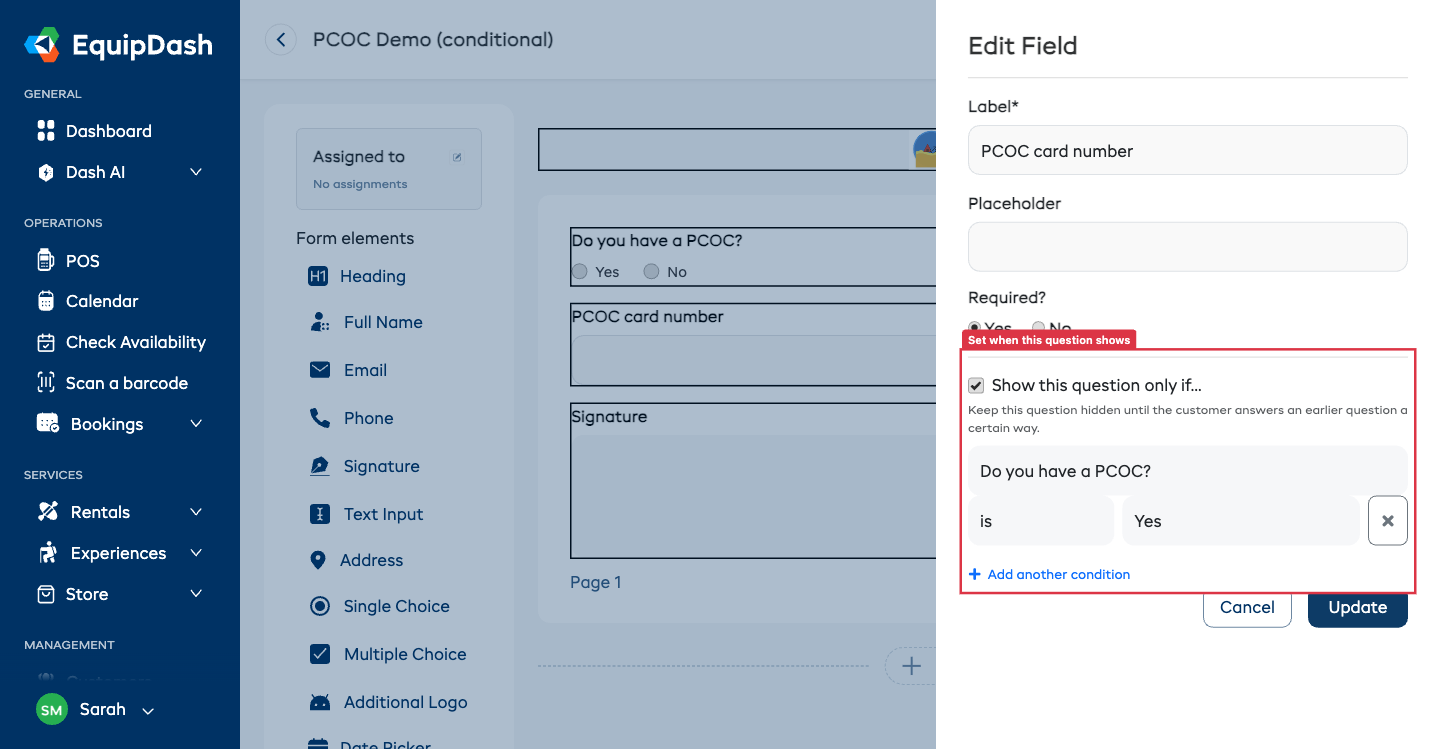Open the 'is' operator dropdown
Screen dimensions: 1440x749
pyautogui.click(x=1040, y=521)
